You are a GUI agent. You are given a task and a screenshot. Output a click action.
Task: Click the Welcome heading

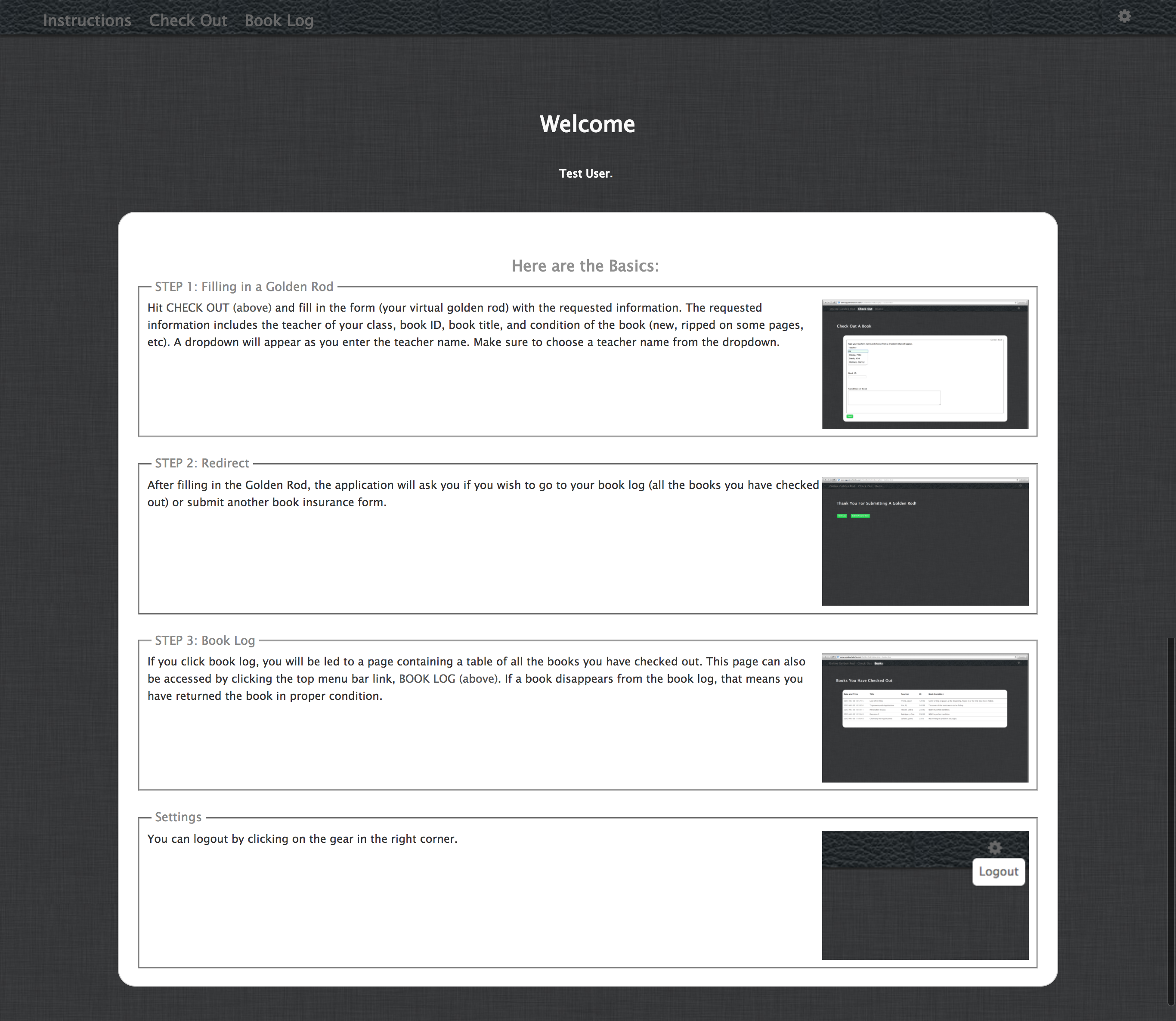[587, 124]
